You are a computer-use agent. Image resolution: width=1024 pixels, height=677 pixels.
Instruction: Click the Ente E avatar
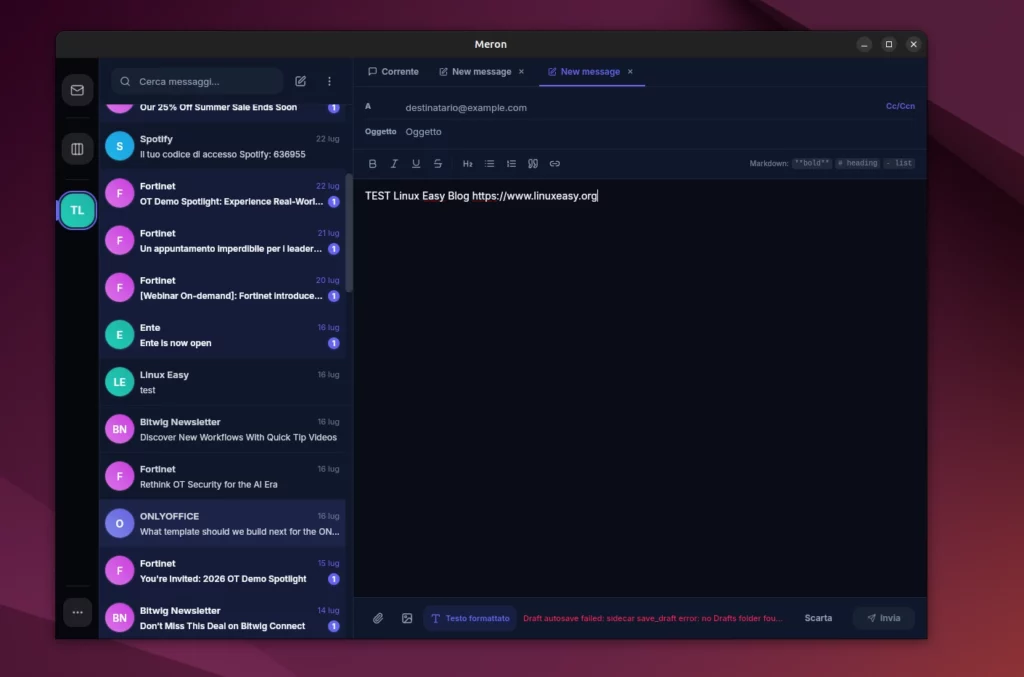[120, 335]
